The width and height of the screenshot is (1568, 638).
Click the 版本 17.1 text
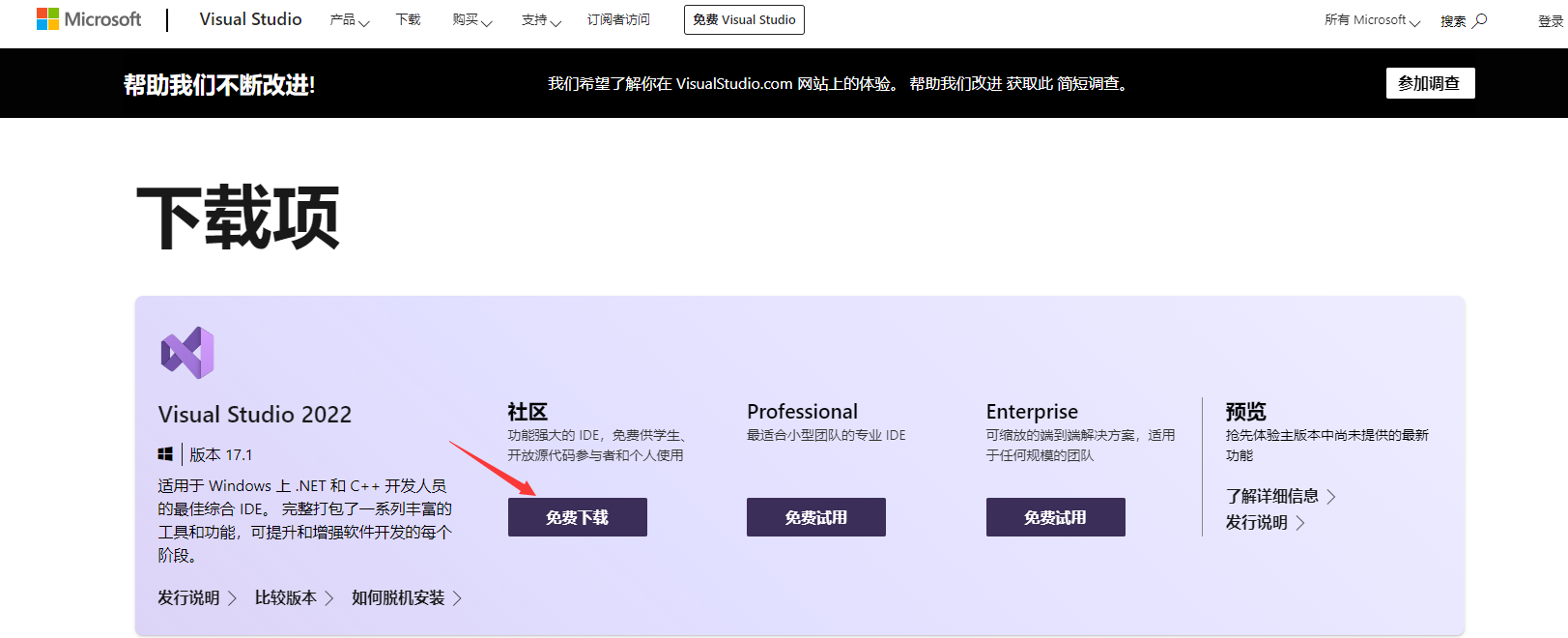pyautogui.click(x=220, y=454)
